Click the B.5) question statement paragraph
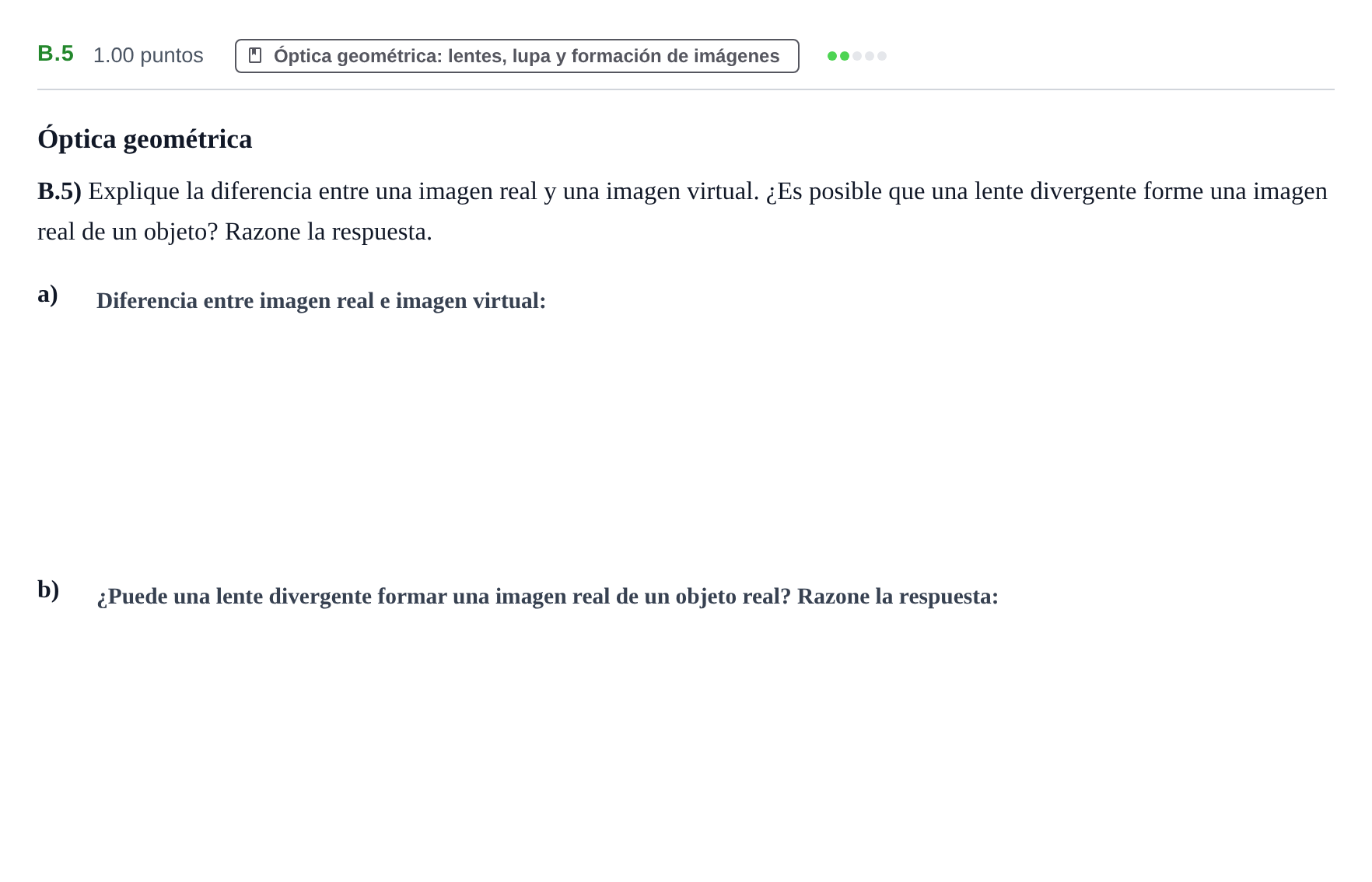This screenshot has width=1372, height=882. [x=682, y=211]
